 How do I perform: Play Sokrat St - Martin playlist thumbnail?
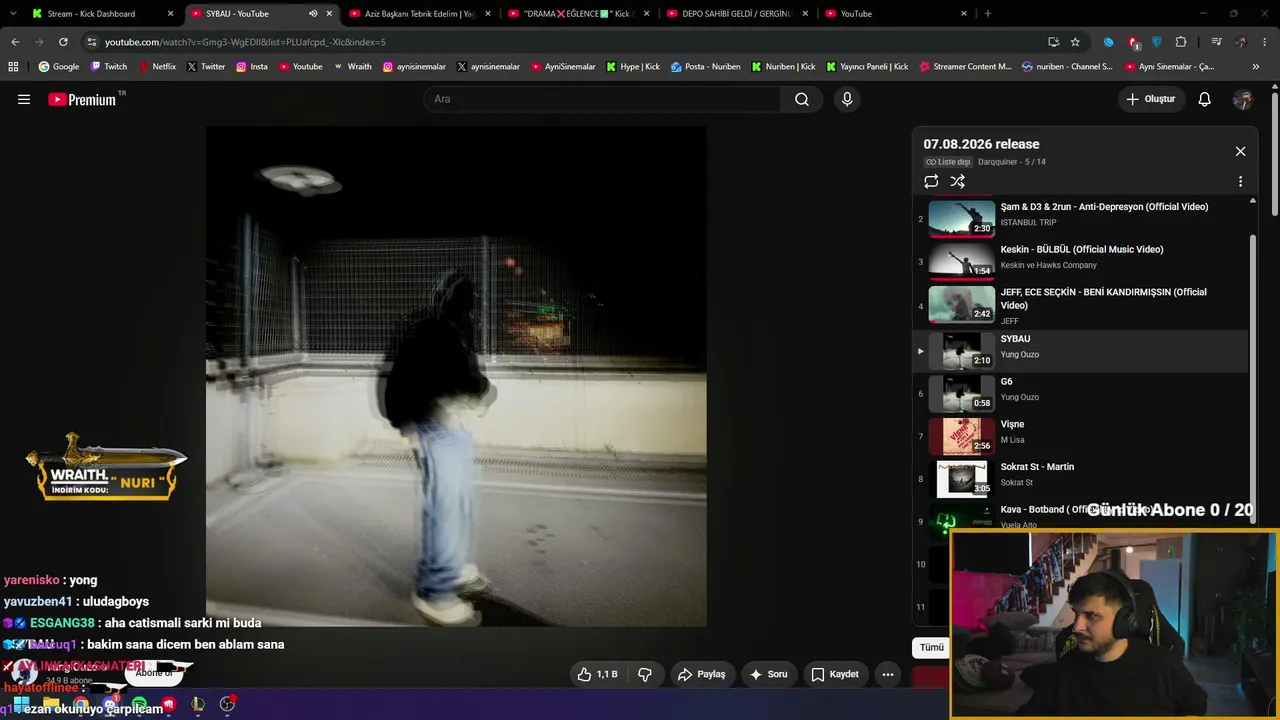(x=962, y=478)
